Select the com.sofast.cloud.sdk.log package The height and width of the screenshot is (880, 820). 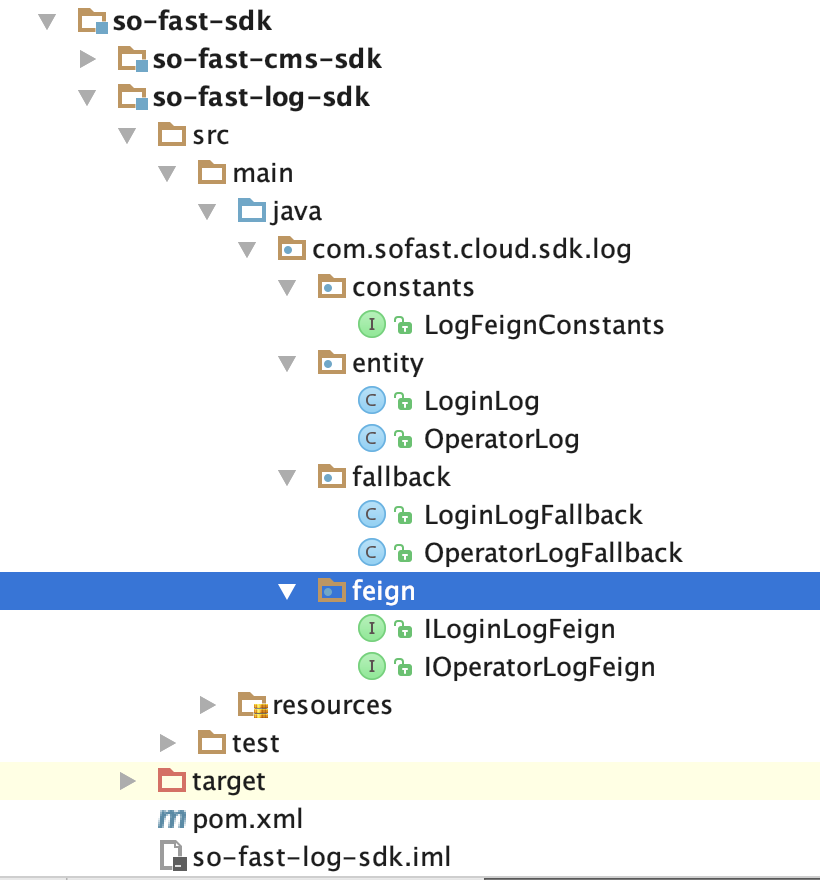(x=471, y=249)
